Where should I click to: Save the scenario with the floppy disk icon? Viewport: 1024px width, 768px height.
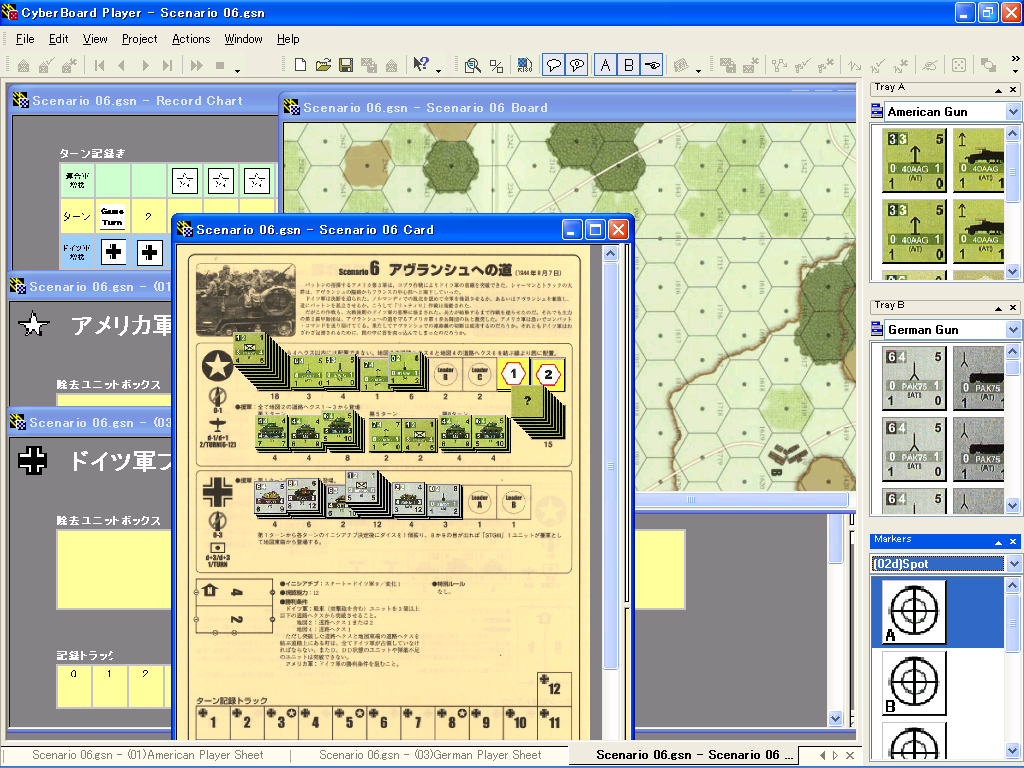pos(346,65)
